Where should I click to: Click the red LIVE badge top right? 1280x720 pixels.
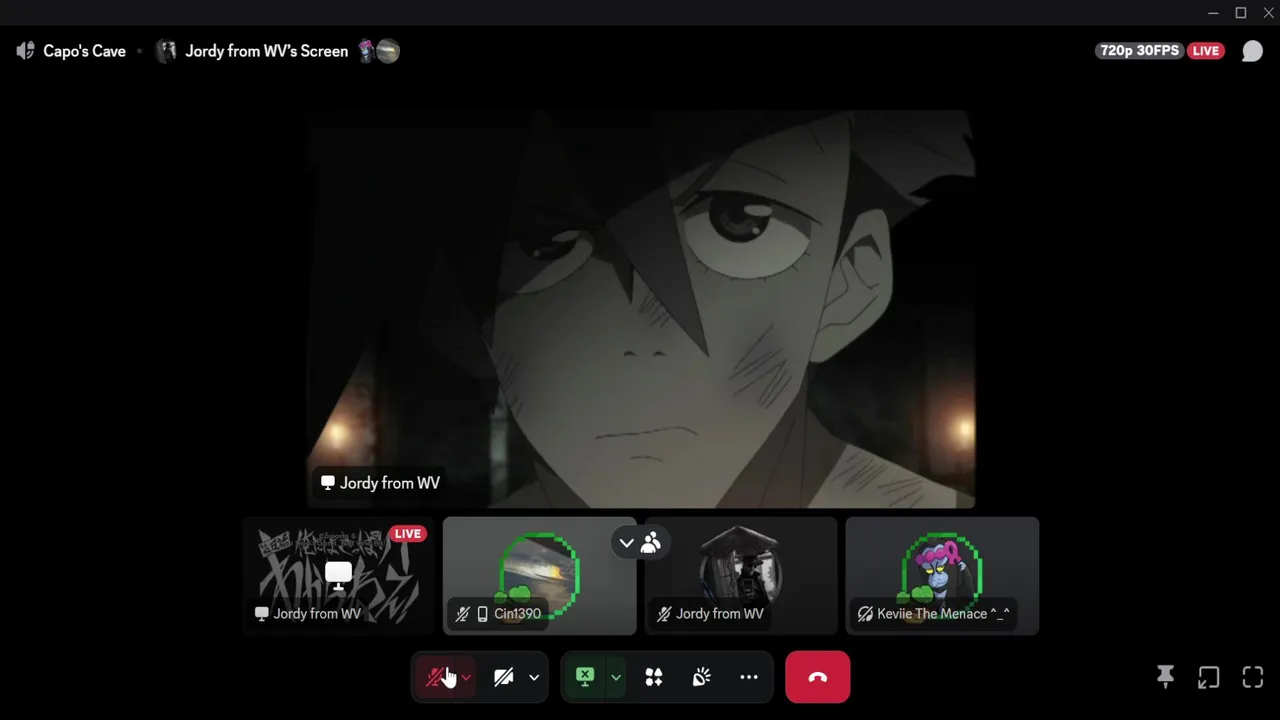(x=1206, y=51)
